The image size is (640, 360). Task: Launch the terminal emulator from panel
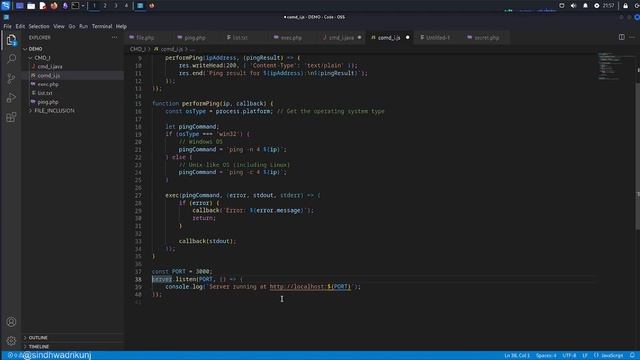click(76, 6)
